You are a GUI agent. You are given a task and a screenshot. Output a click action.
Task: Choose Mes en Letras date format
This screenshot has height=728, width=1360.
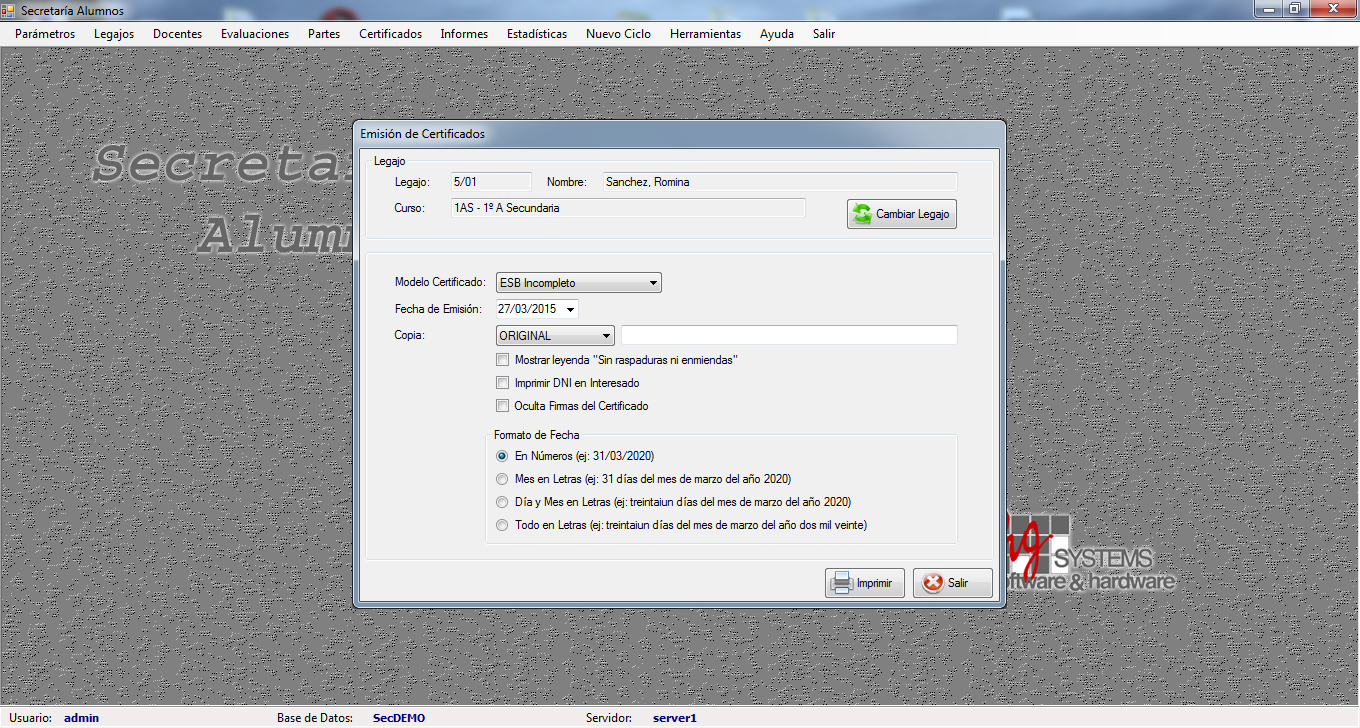[503, 479]
